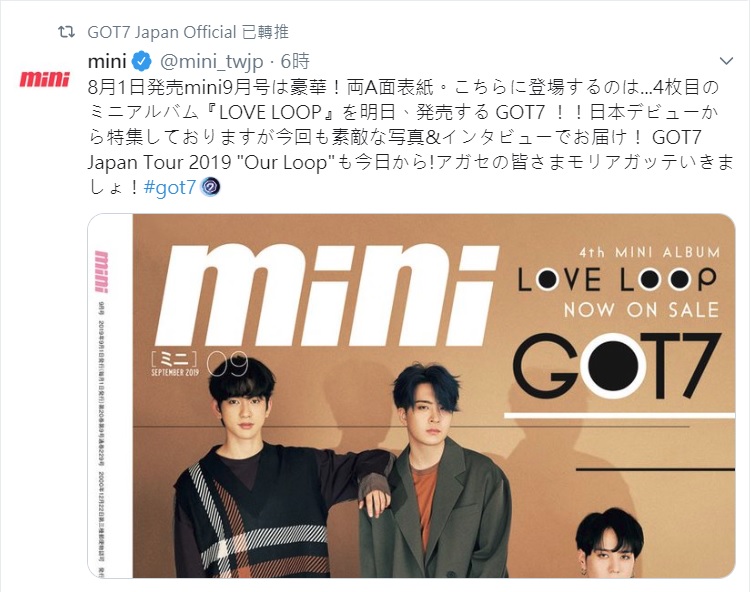Screen dimensions: 751x592
Task: Click the blue verified badge
Action: pos(141,61)
